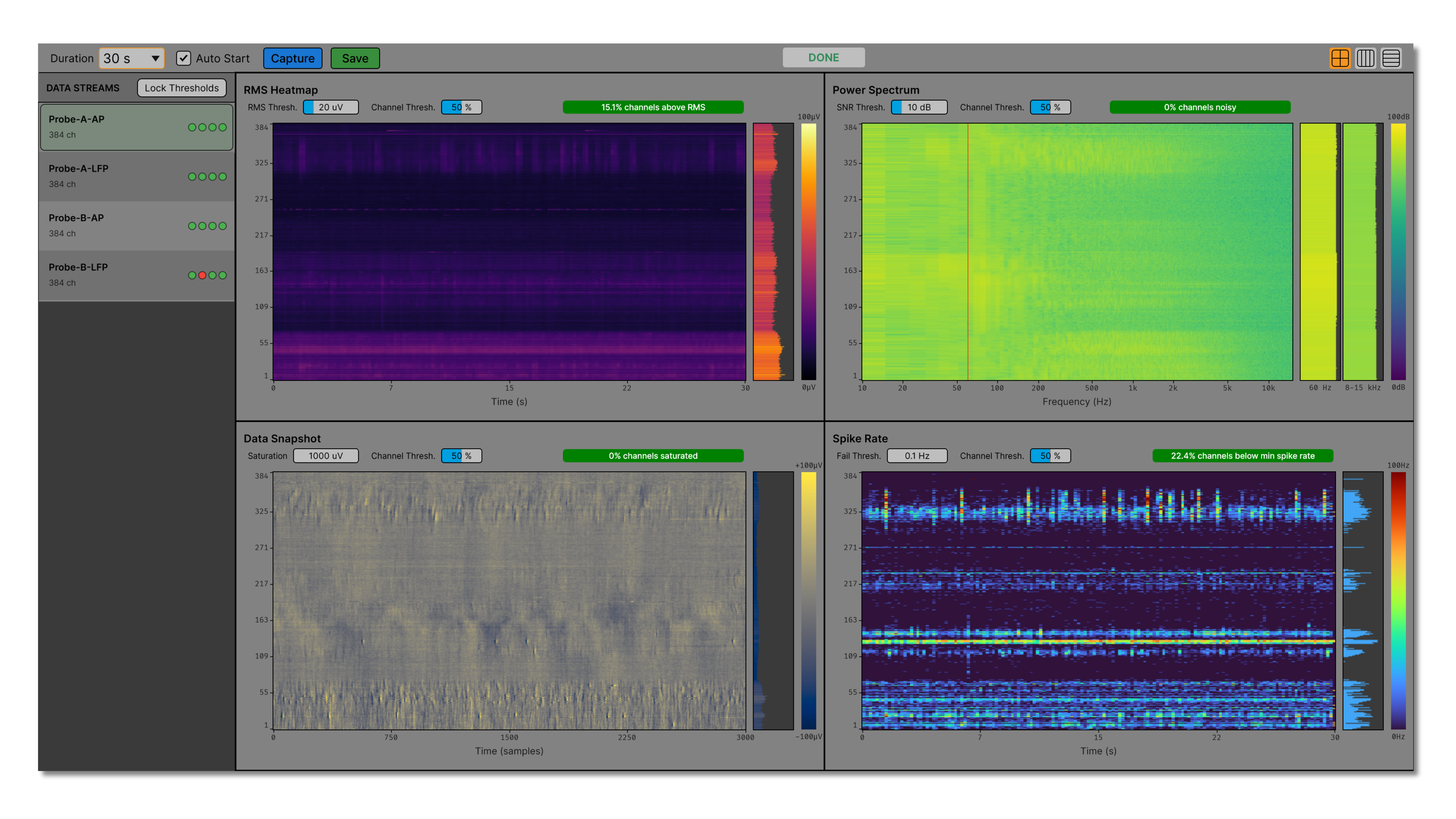Click the 8-15 kHz power column

1363,251
